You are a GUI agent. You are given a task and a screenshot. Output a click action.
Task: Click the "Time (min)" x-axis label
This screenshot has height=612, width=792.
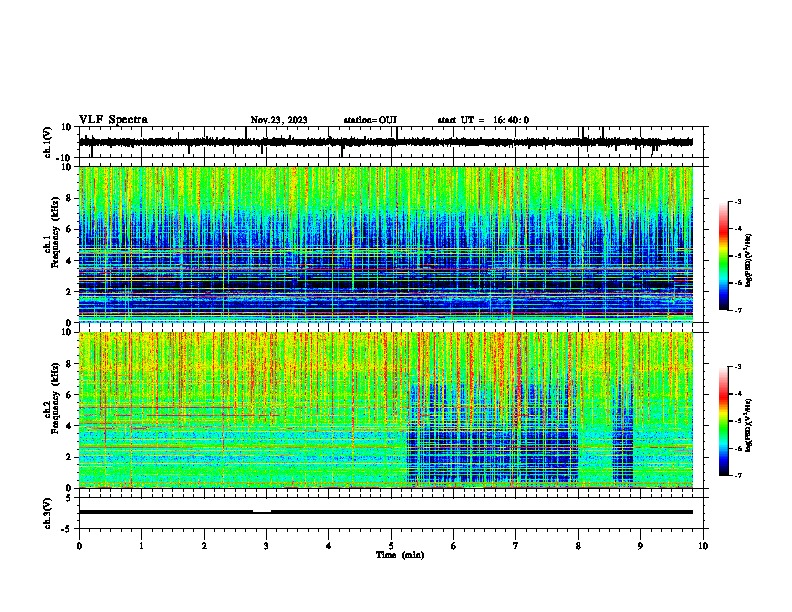(x=400, y=555)
